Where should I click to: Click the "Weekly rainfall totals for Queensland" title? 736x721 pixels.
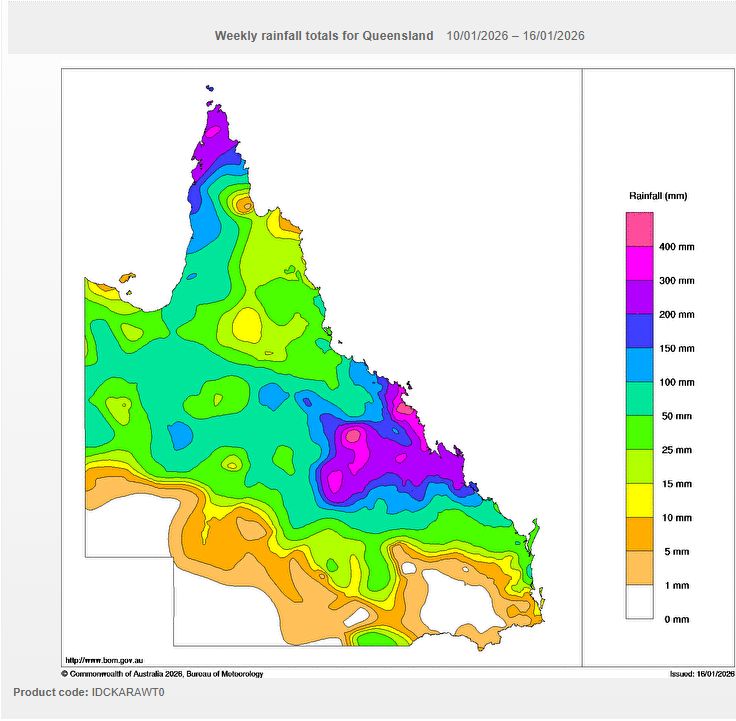click(324, 35)
